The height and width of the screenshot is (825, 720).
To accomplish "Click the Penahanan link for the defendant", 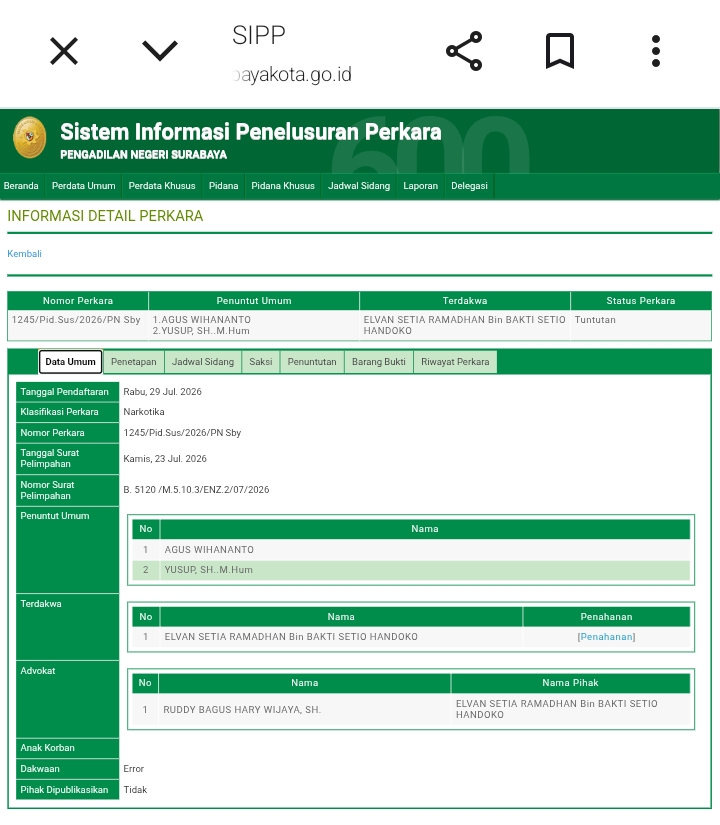I will pyautogui.click(x=606, y=637).
